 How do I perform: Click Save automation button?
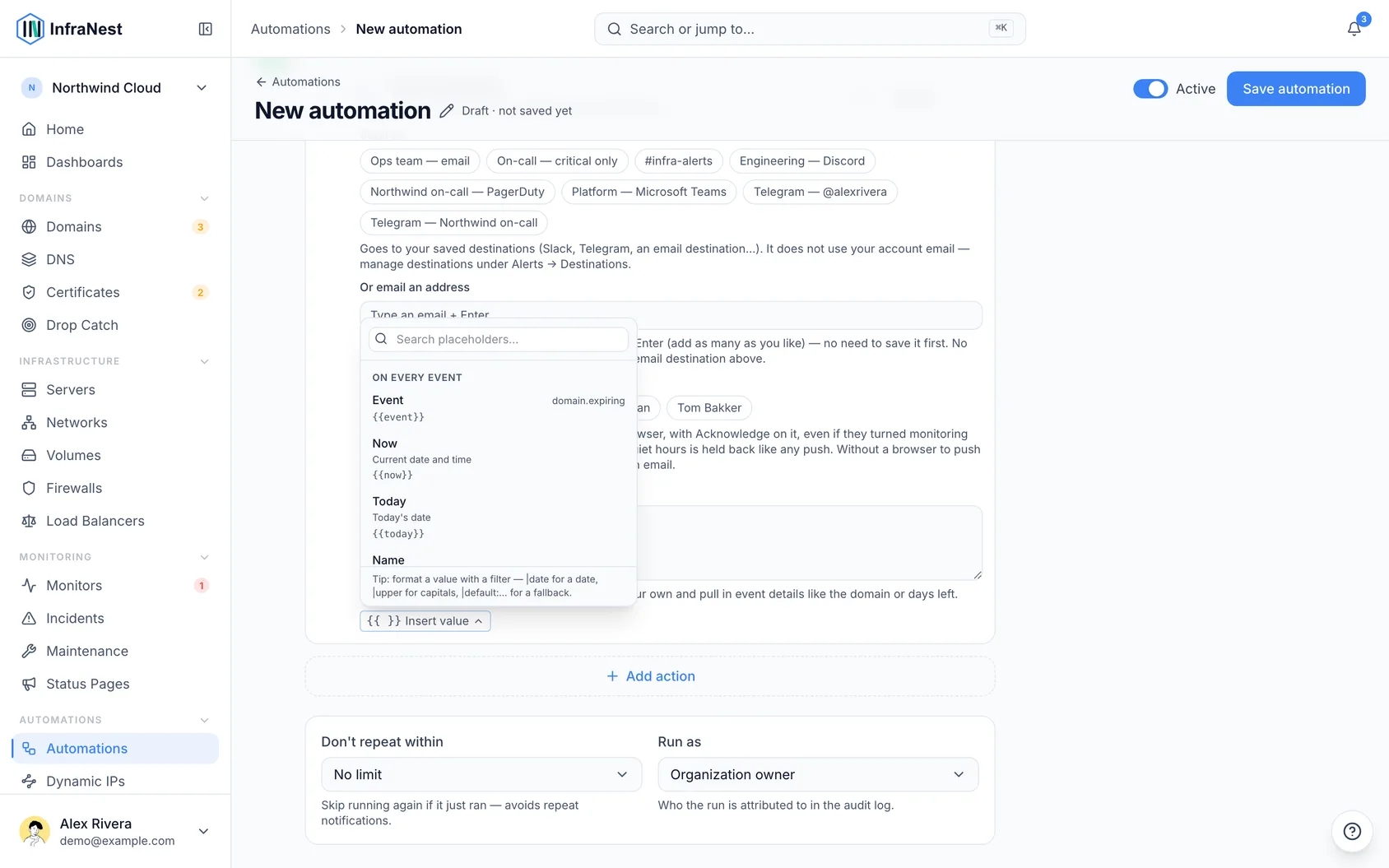[1296, 89]
